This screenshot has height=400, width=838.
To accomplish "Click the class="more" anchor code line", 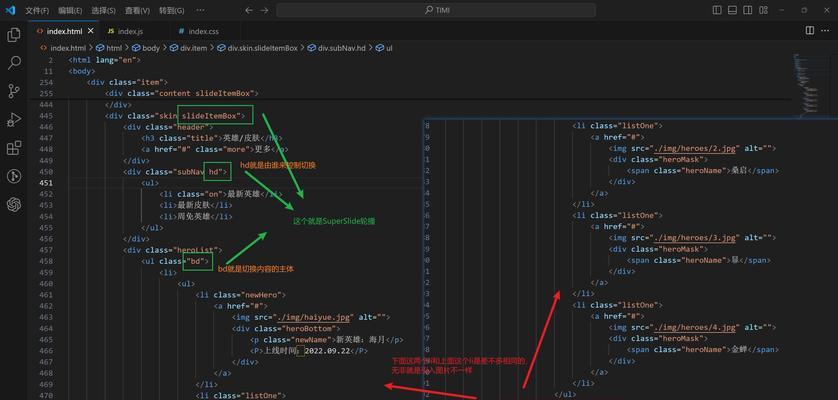I will 215,149.
